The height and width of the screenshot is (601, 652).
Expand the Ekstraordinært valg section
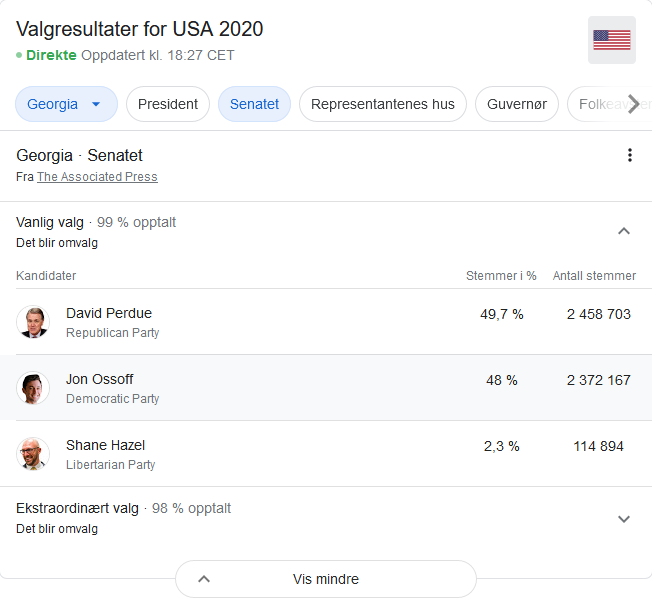pyautogui.click(x=624, y=518)
